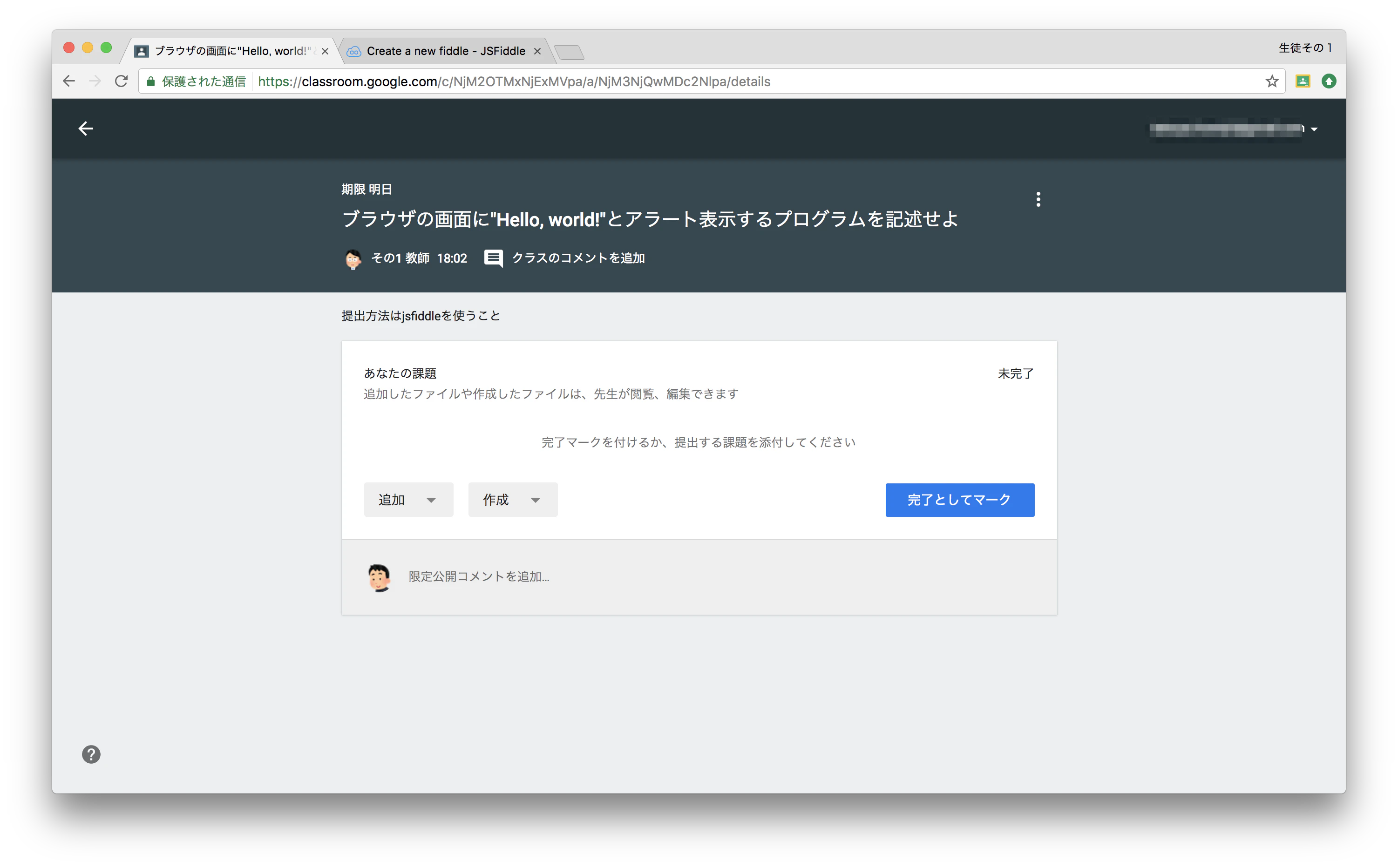This screenshot has height=868, width=1398.
Task: Bookmark this page with the star icon
Action: point(1272,81)
